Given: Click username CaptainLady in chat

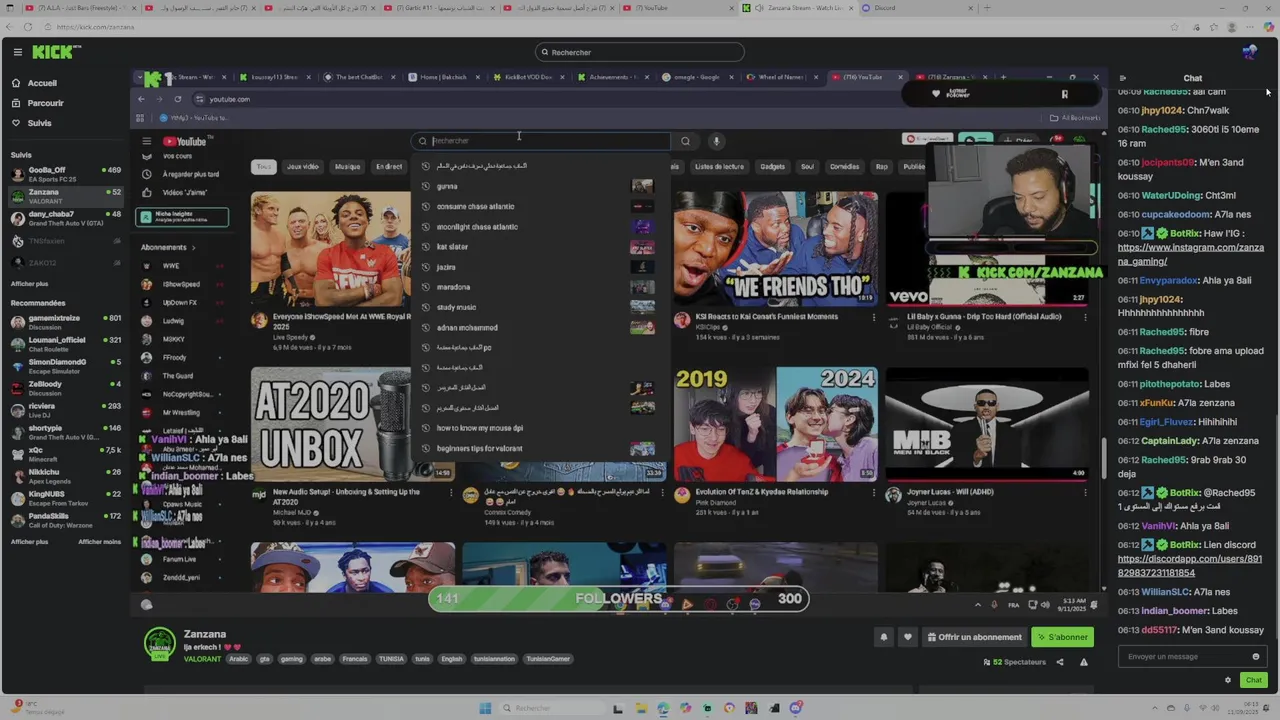Looking at the screenshot, I should click(1169, 441).
